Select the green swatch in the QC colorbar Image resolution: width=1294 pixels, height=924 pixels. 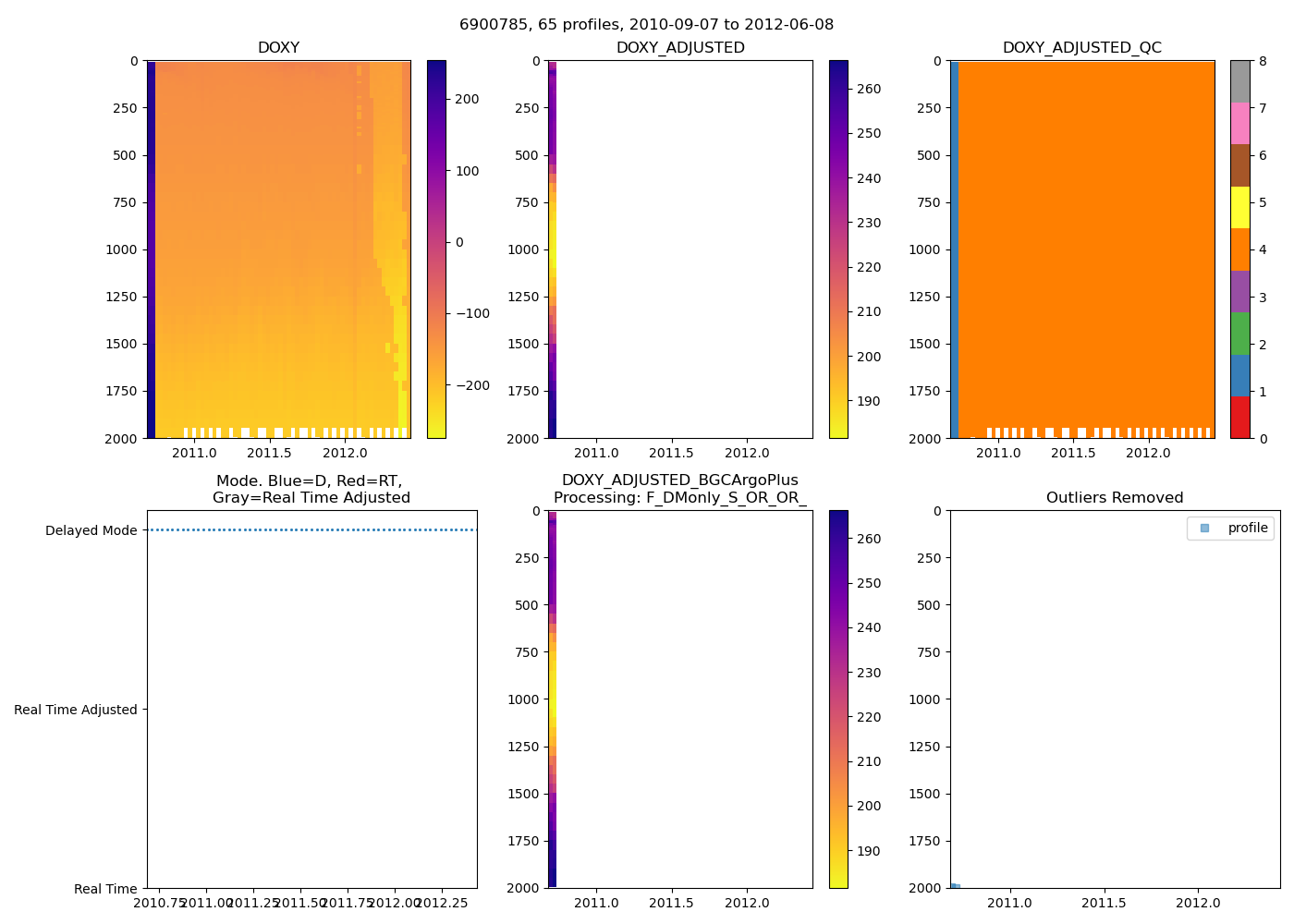pyautogui.click(x=1239, y=333)
